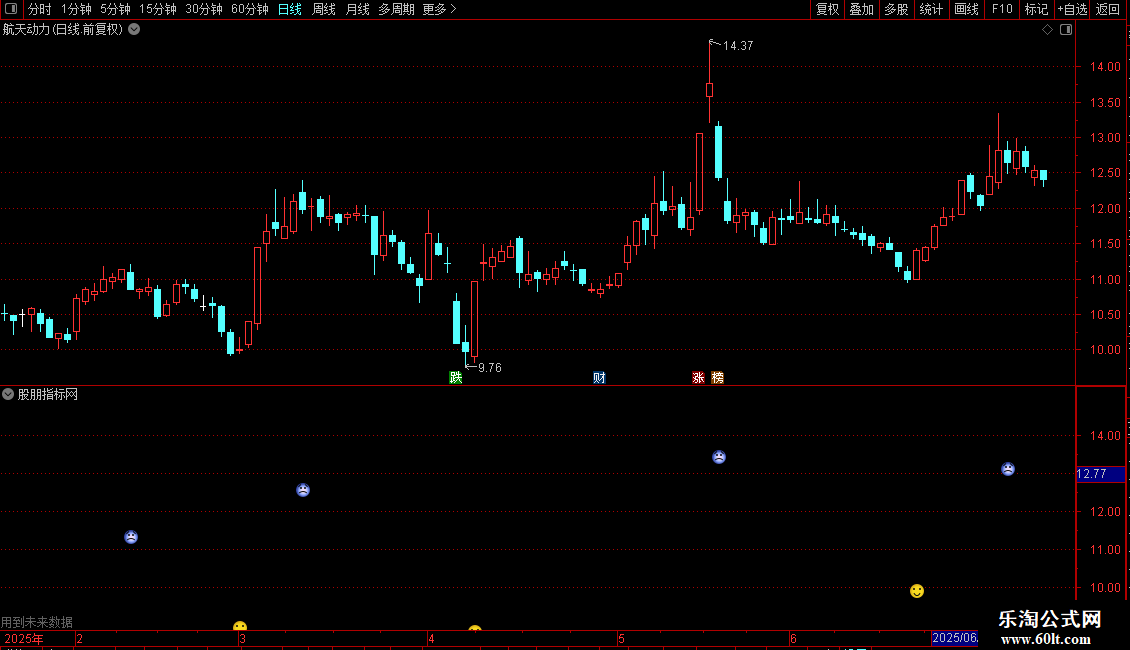Open F10 company information
1130x650 pixels.
(x=1002, y=9)
